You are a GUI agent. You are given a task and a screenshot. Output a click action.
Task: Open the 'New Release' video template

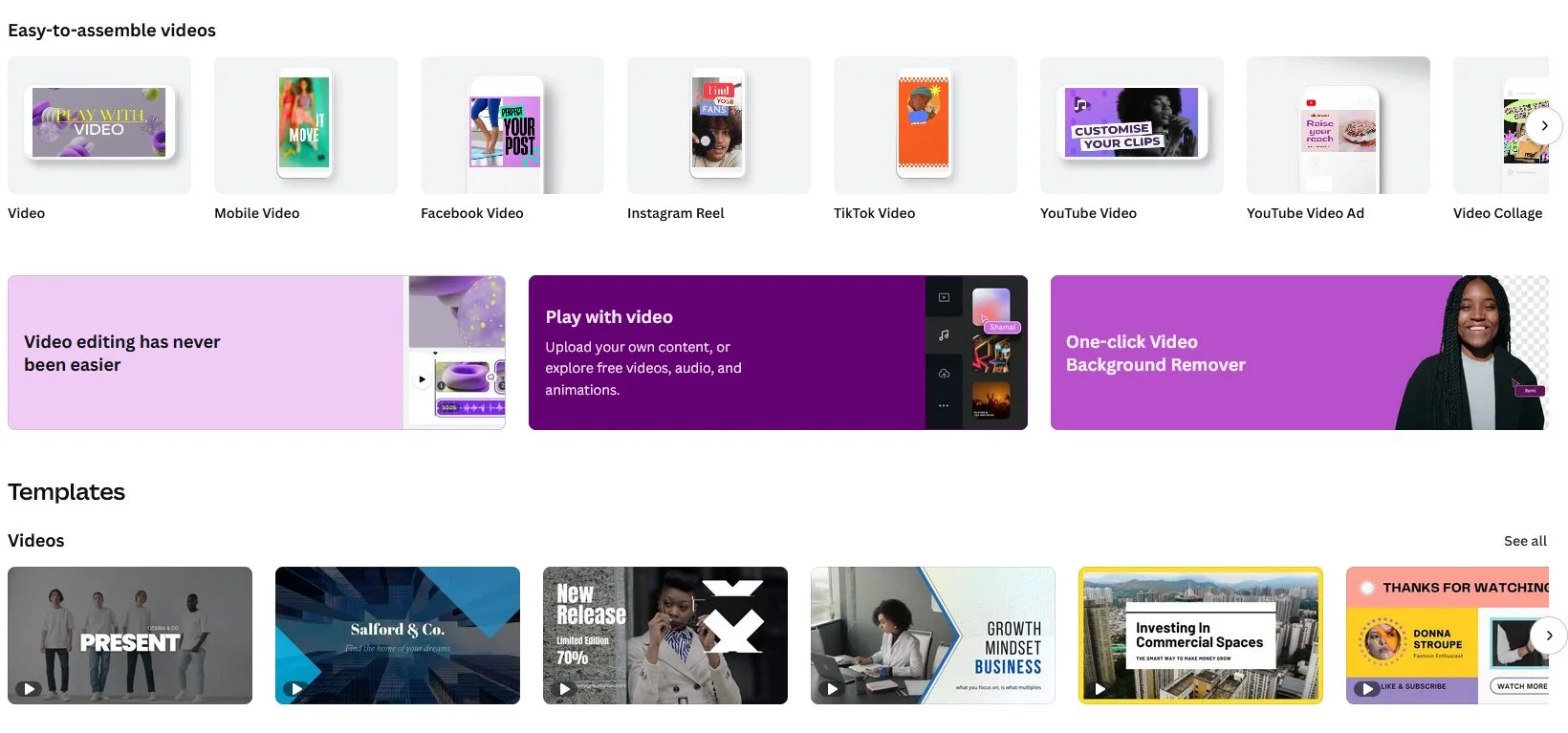pos(665,636)
